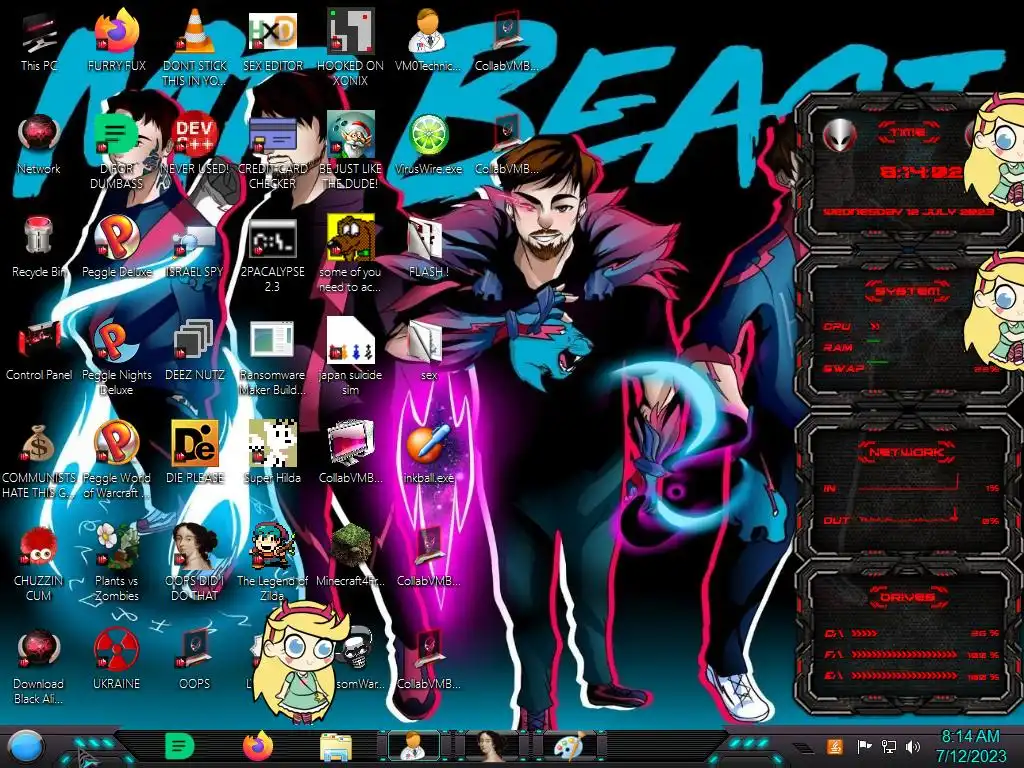1024x768 pixels.
Task: Launch Peggle World of Warcraft icon
Action: pos(116,462)
